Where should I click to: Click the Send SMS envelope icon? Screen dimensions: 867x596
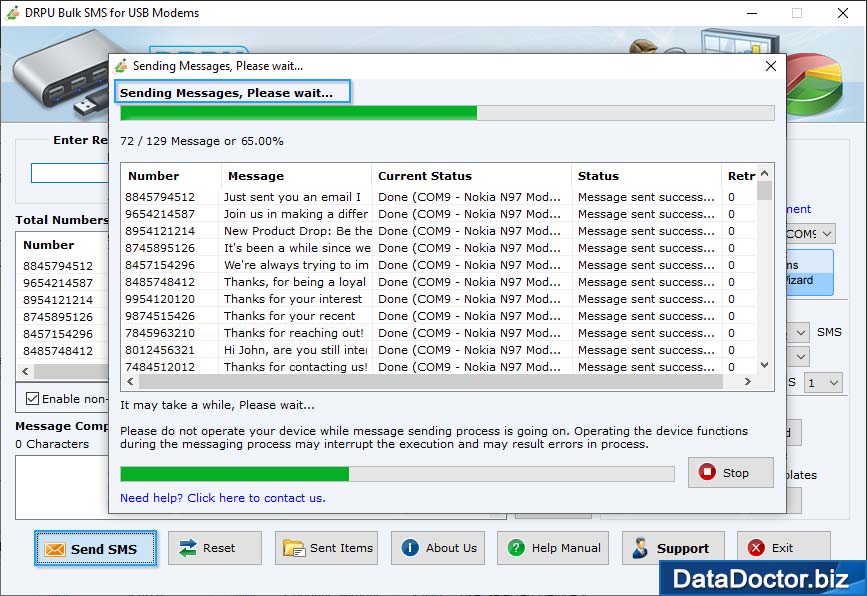tap(55, 550)
